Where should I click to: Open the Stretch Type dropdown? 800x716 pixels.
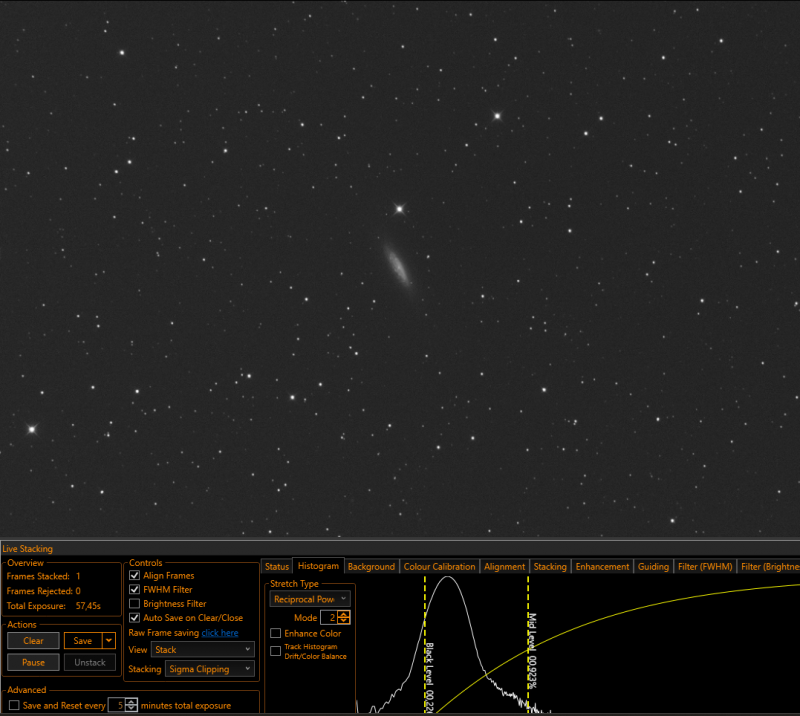[310, 599]
